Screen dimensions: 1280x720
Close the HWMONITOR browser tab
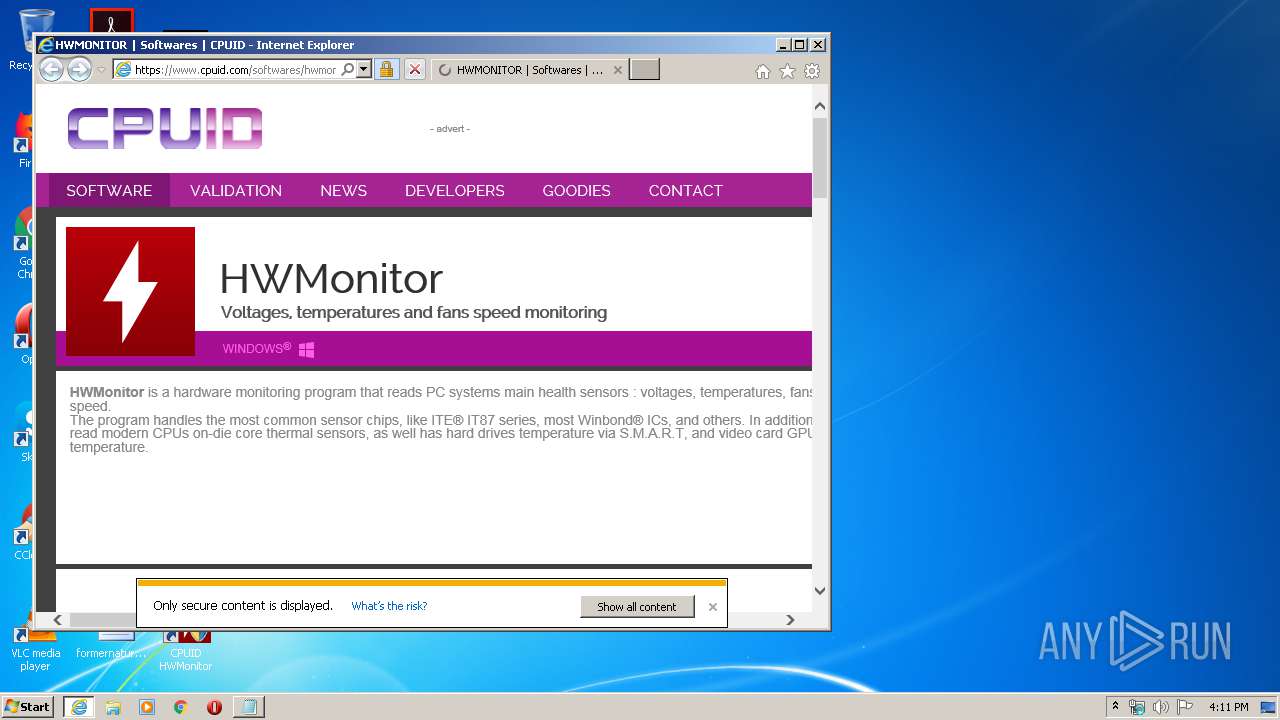tap(617, 70)
